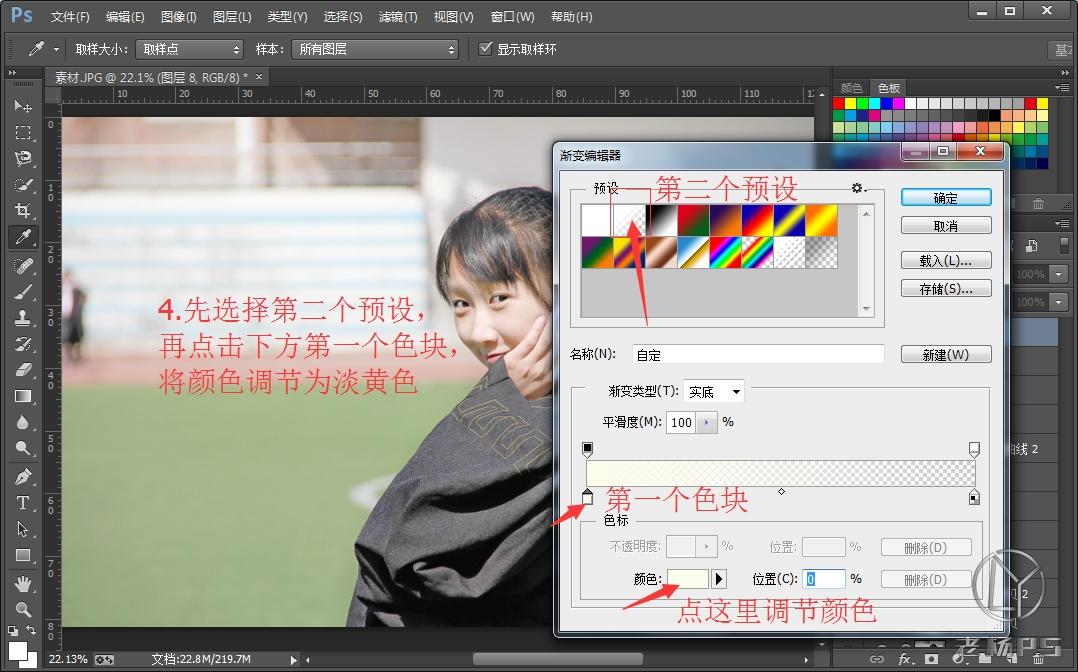Swap foreground and background colors
Image resolution: width=1078 pixels, height=672 pixels.
(31, 630)
